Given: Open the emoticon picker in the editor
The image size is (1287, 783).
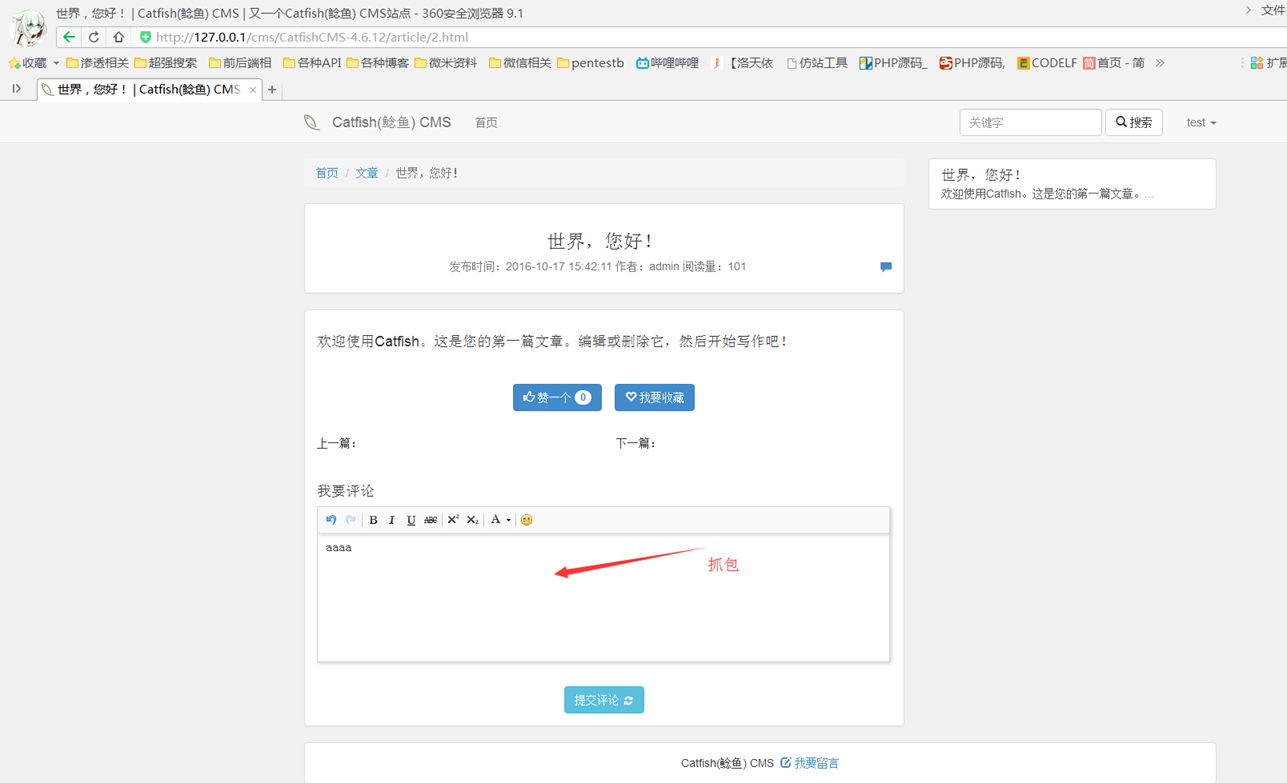Looking at the screenshot, I should [x=527, y=520].
